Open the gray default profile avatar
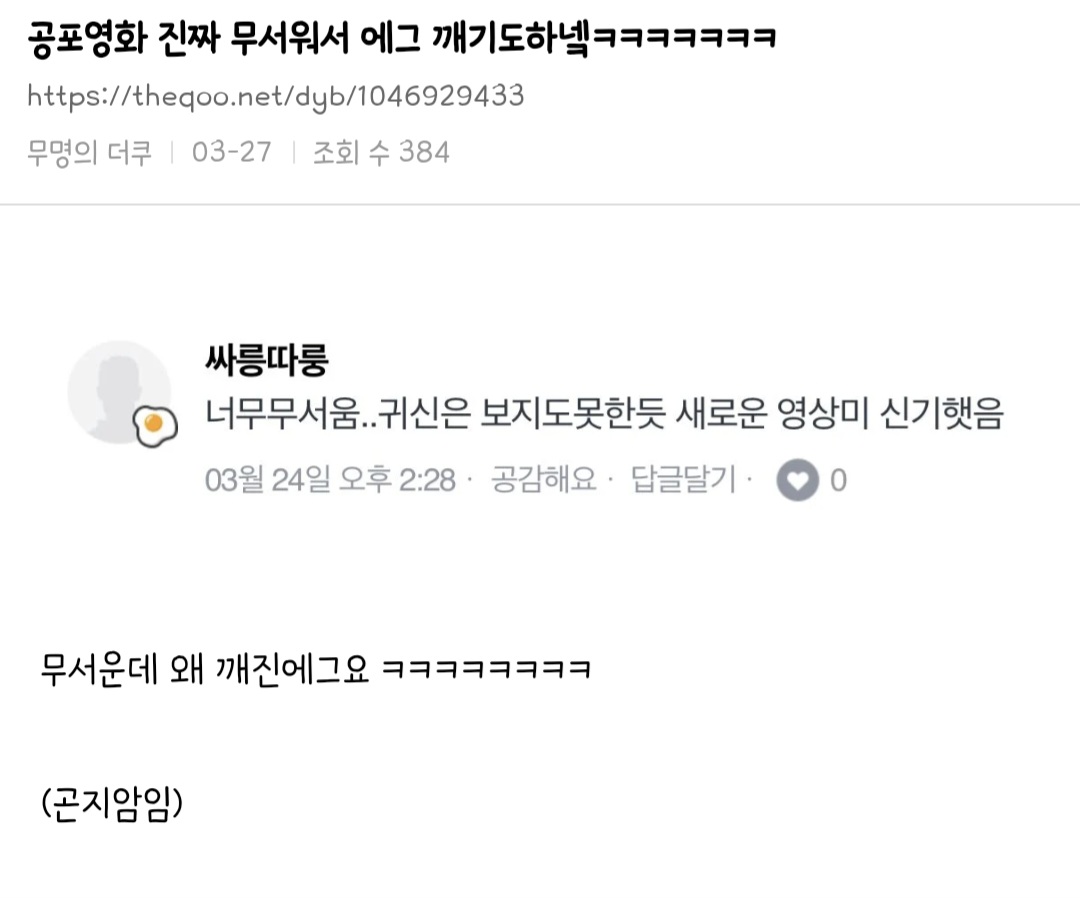1080x898 pixels. (x=119, y=392)
